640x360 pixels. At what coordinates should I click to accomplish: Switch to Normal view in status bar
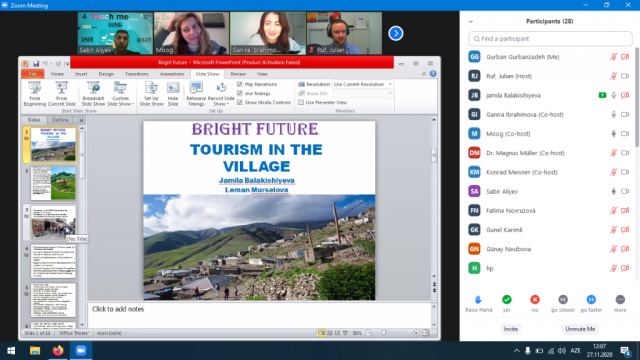(322, 333)
